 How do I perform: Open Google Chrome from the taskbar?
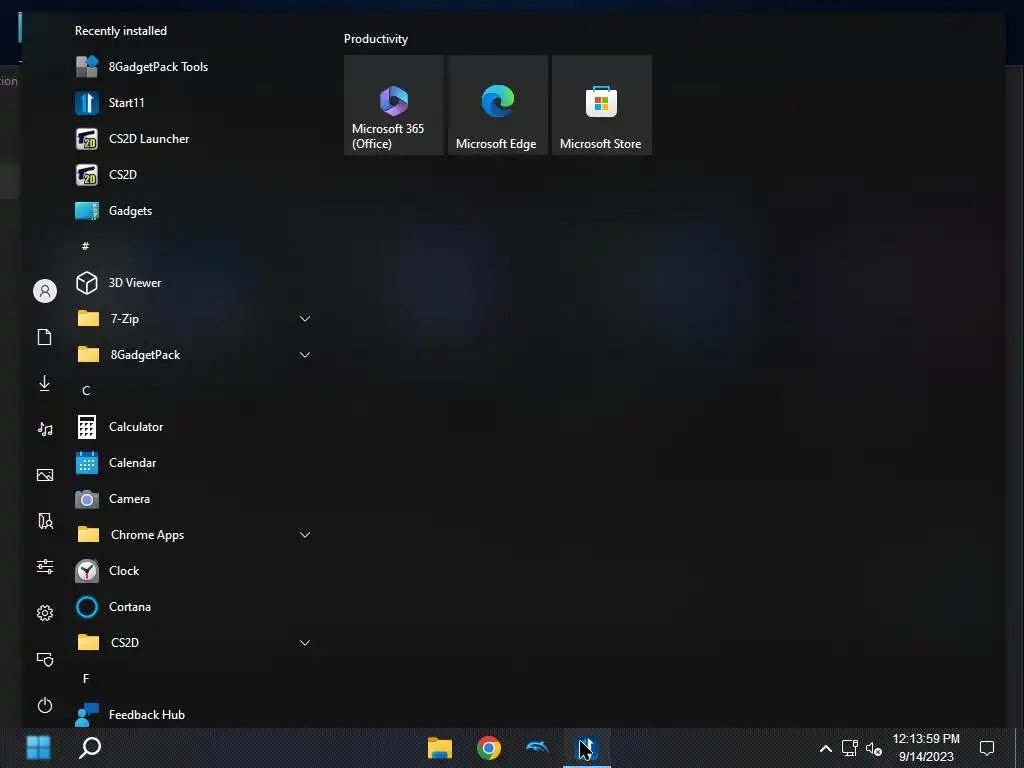488,748
